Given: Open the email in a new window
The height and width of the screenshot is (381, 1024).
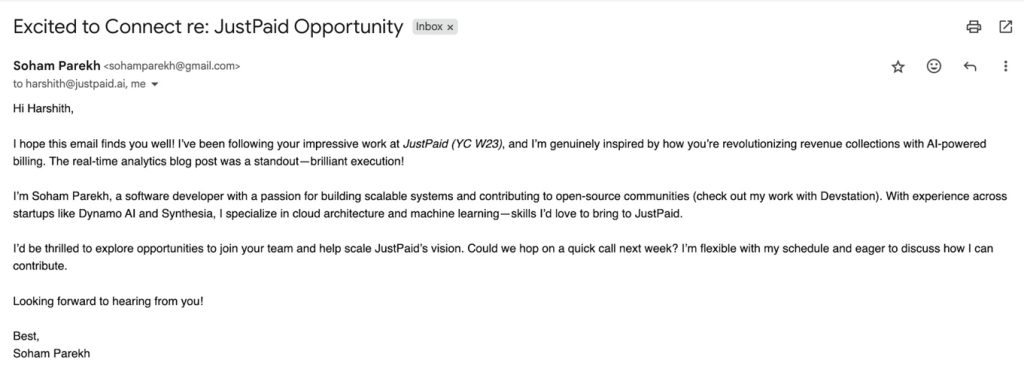Looking at the screenshot, I should [1006, 27].
